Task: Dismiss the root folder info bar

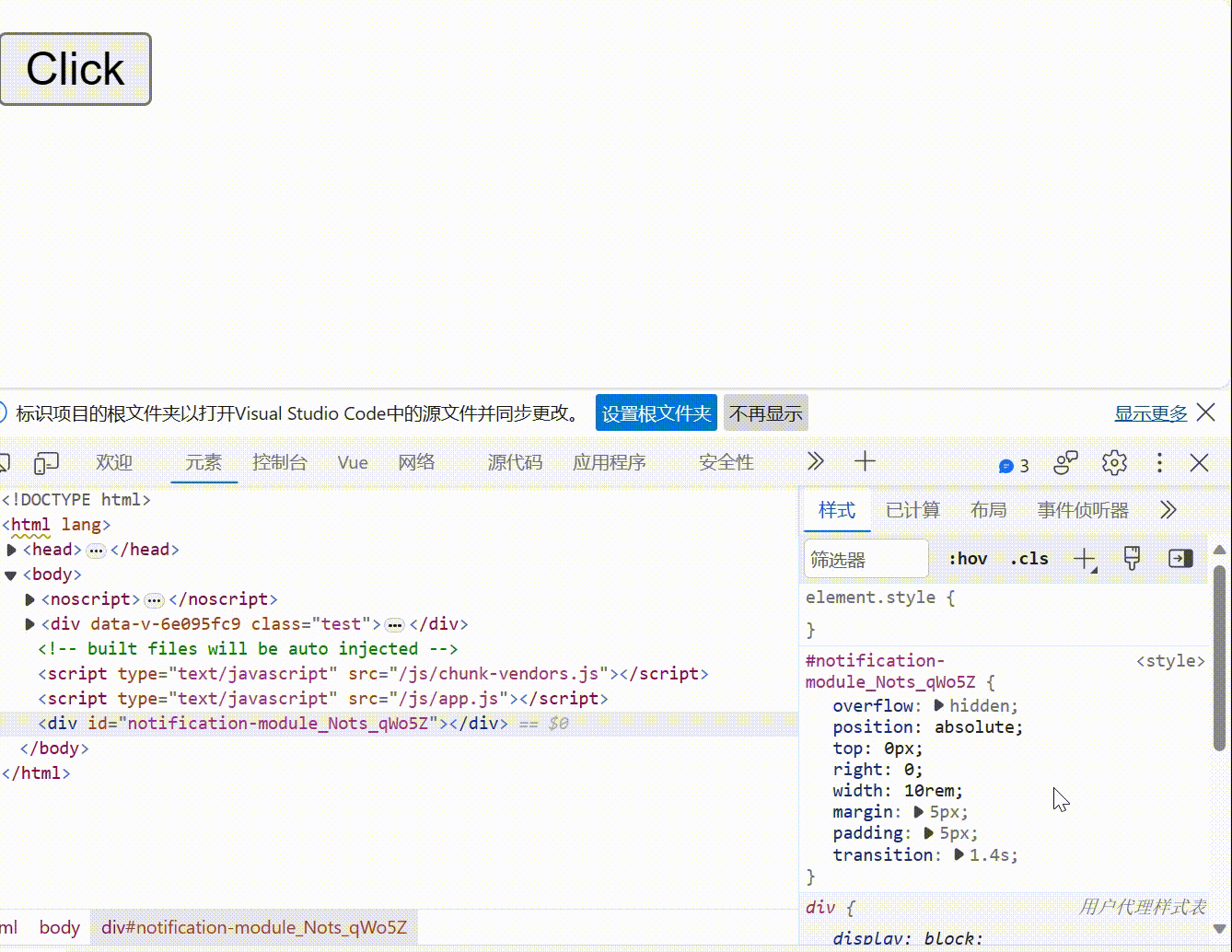Action: coord(1206,412)
